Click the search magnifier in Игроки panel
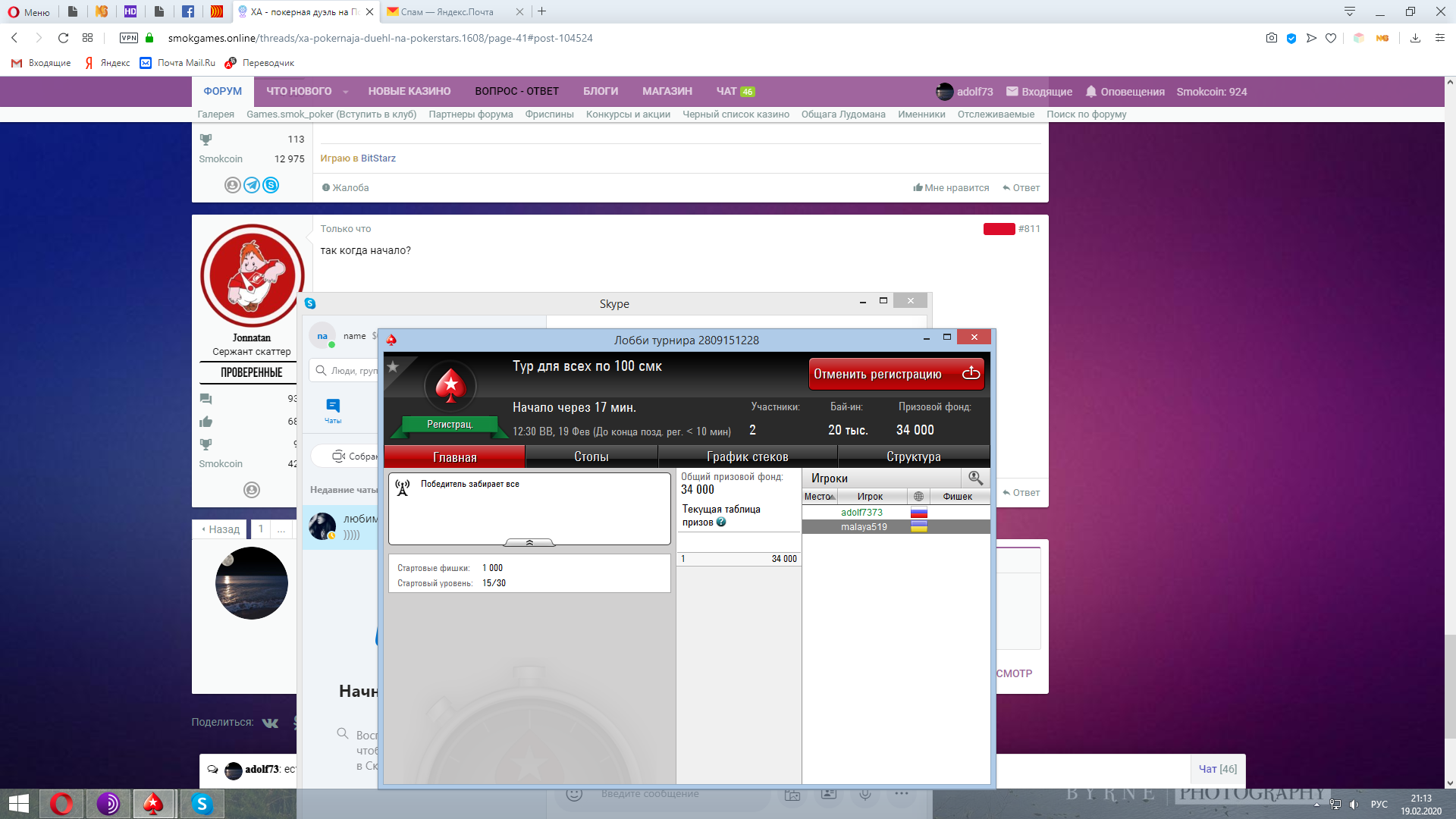Image resolution: width=1456 pixels, height=819 pixels. click(975, 478)
